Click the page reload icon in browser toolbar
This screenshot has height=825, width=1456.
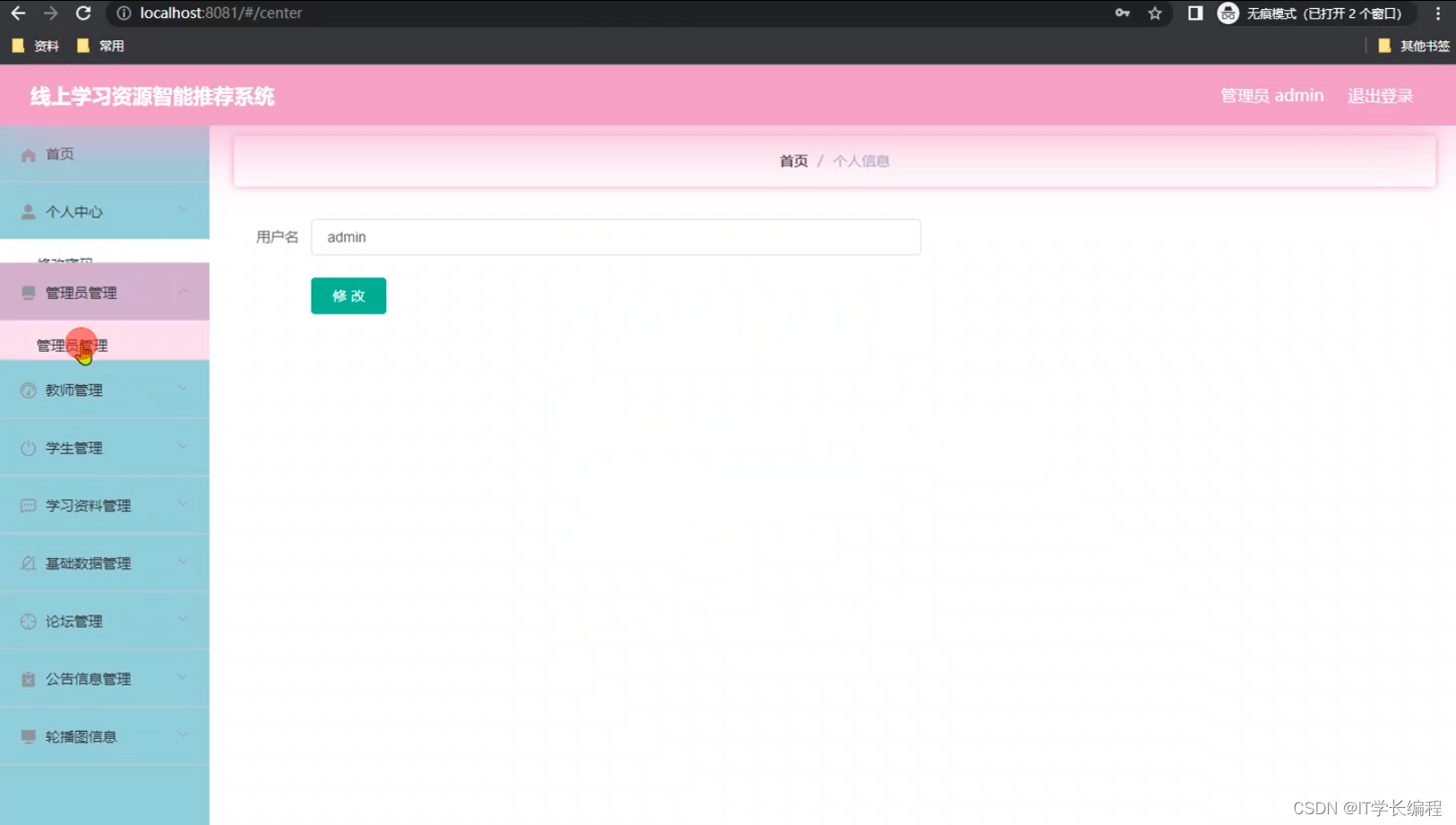pos(83,13)
